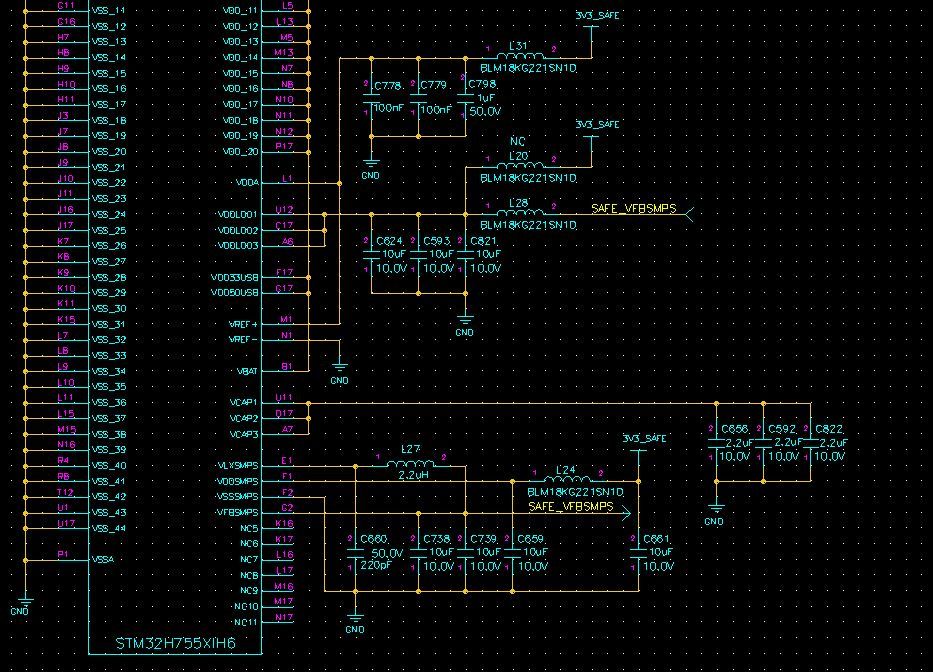Select the NC L20 inductor symbol

pos(521,165)
